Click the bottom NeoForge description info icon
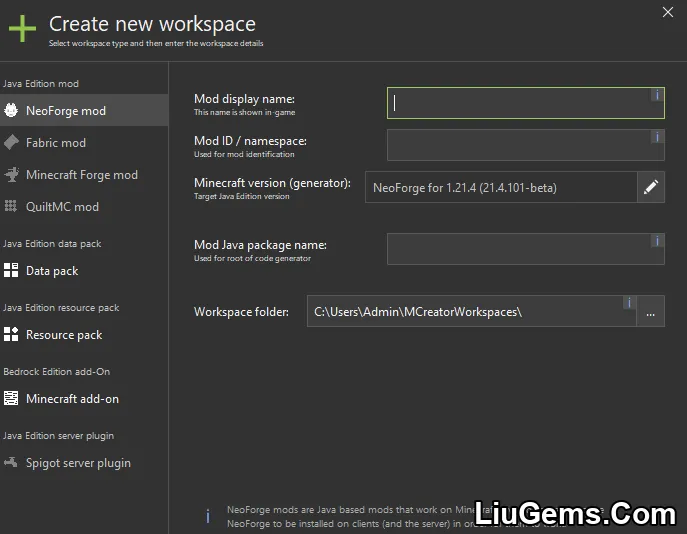The width and height of the screenshot is (687, 534). pos(208,516)
